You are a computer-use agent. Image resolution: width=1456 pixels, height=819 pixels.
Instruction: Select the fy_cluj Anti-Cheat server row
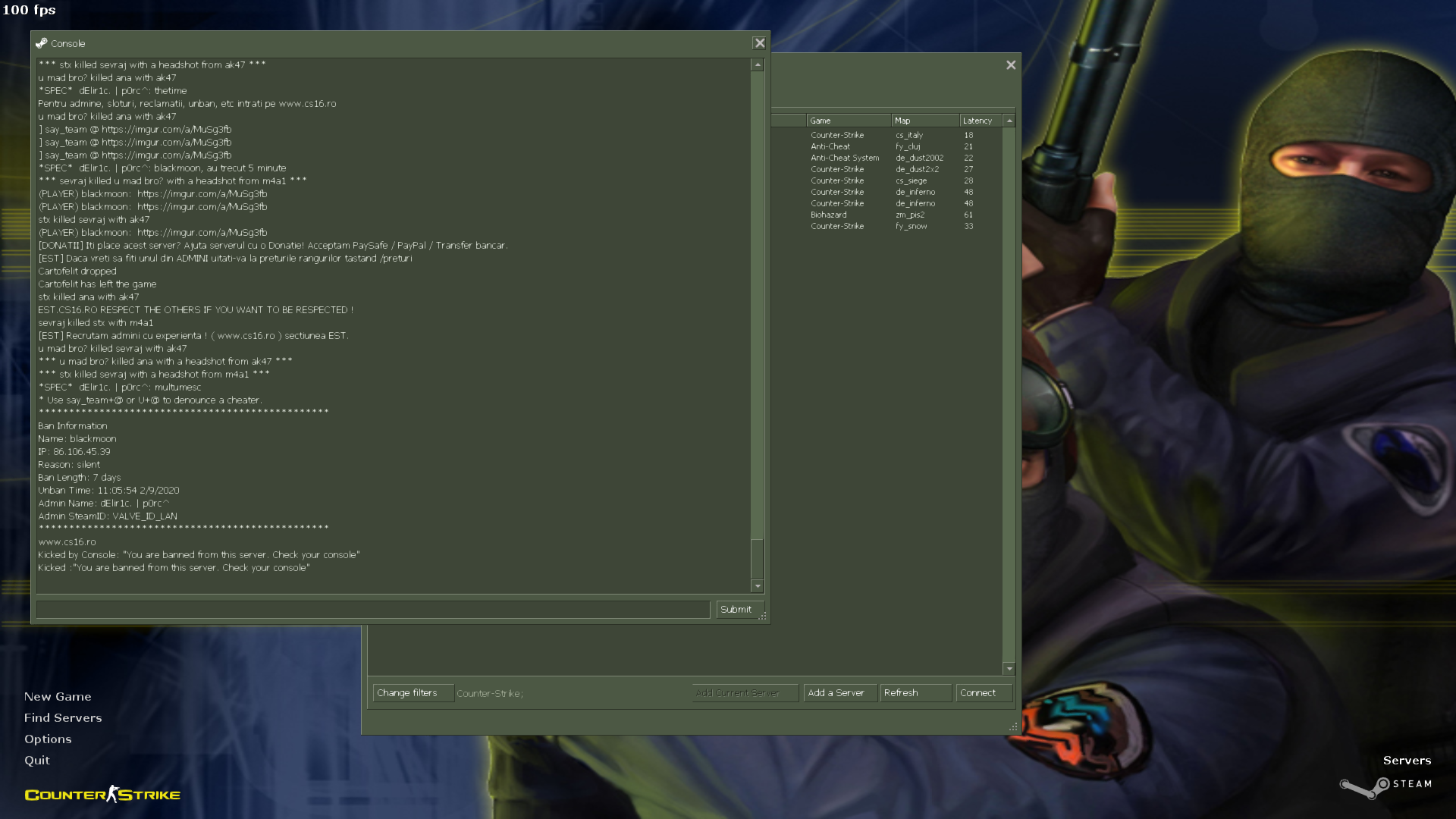tap(887, 146)
